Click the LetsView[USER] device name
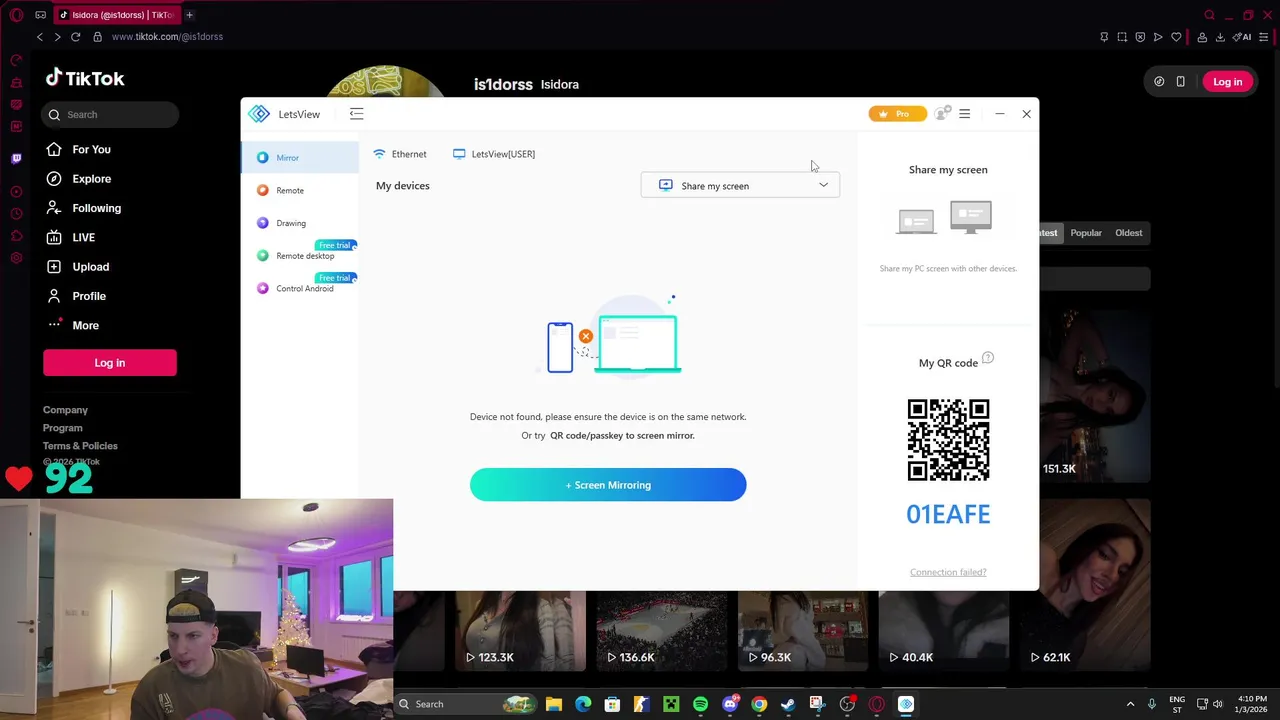The width and height of the screenshot is (1280, 720). point(494,154)
